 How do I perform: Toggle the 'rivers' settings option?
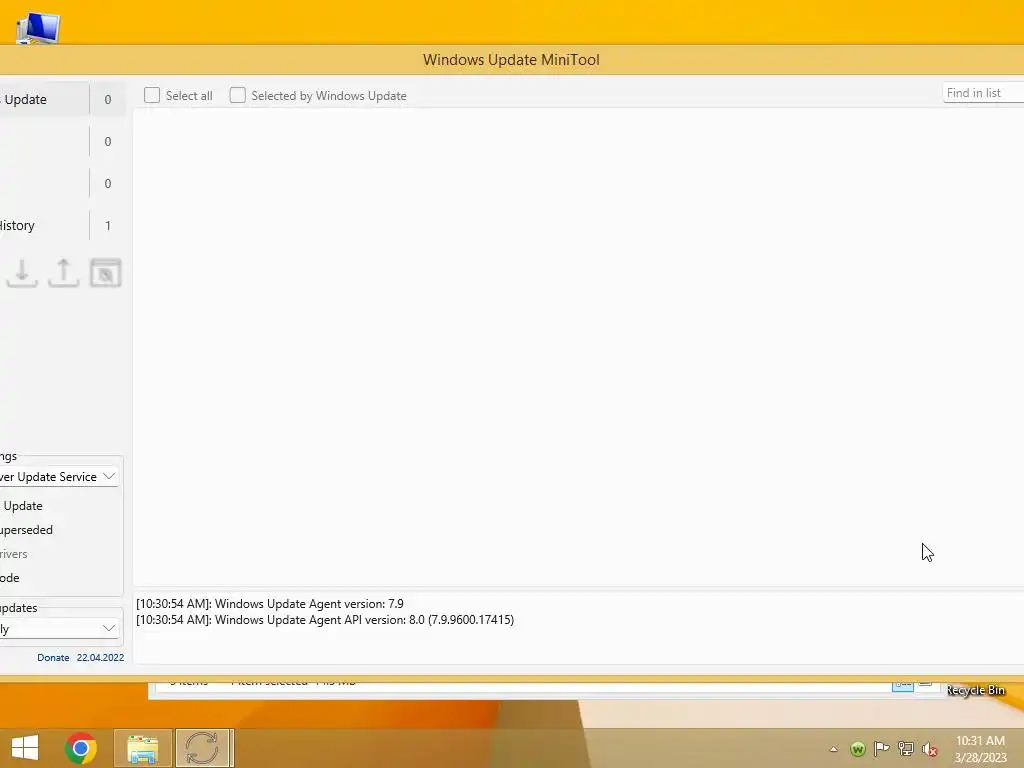tap(14, 554)
